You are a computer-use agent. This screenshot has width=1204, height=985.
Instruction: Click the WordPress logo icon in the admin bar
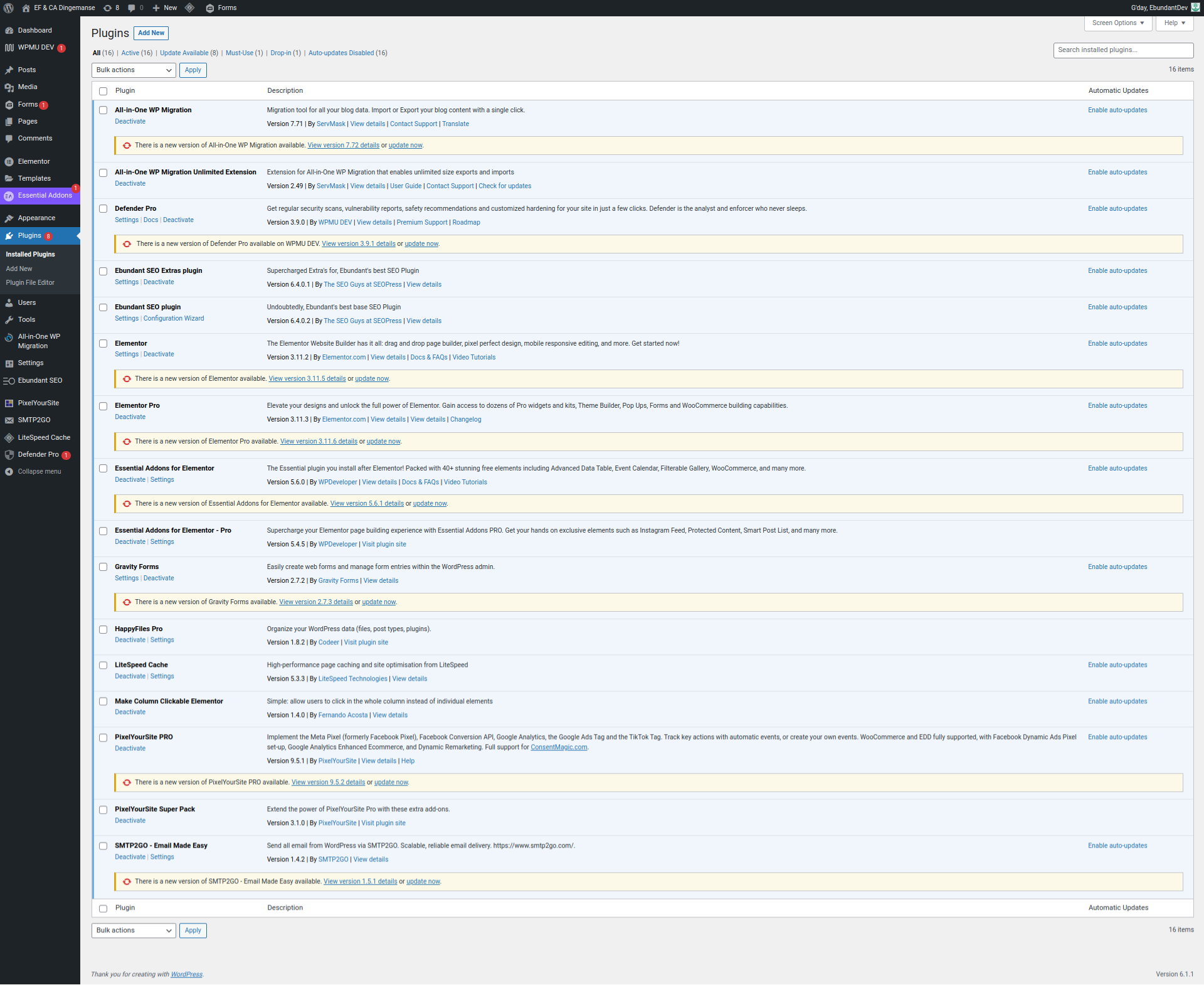9,8
